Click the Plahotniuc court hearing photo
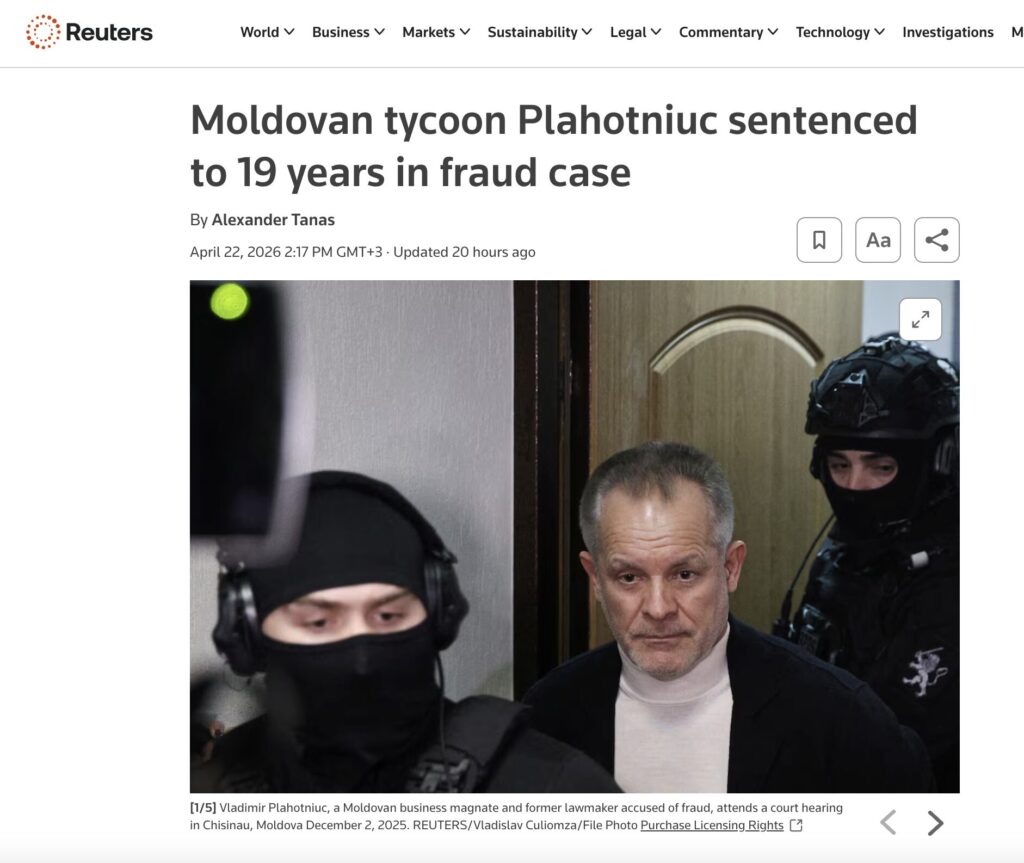The image size is (1024, 863). click(x=575, y=536)
